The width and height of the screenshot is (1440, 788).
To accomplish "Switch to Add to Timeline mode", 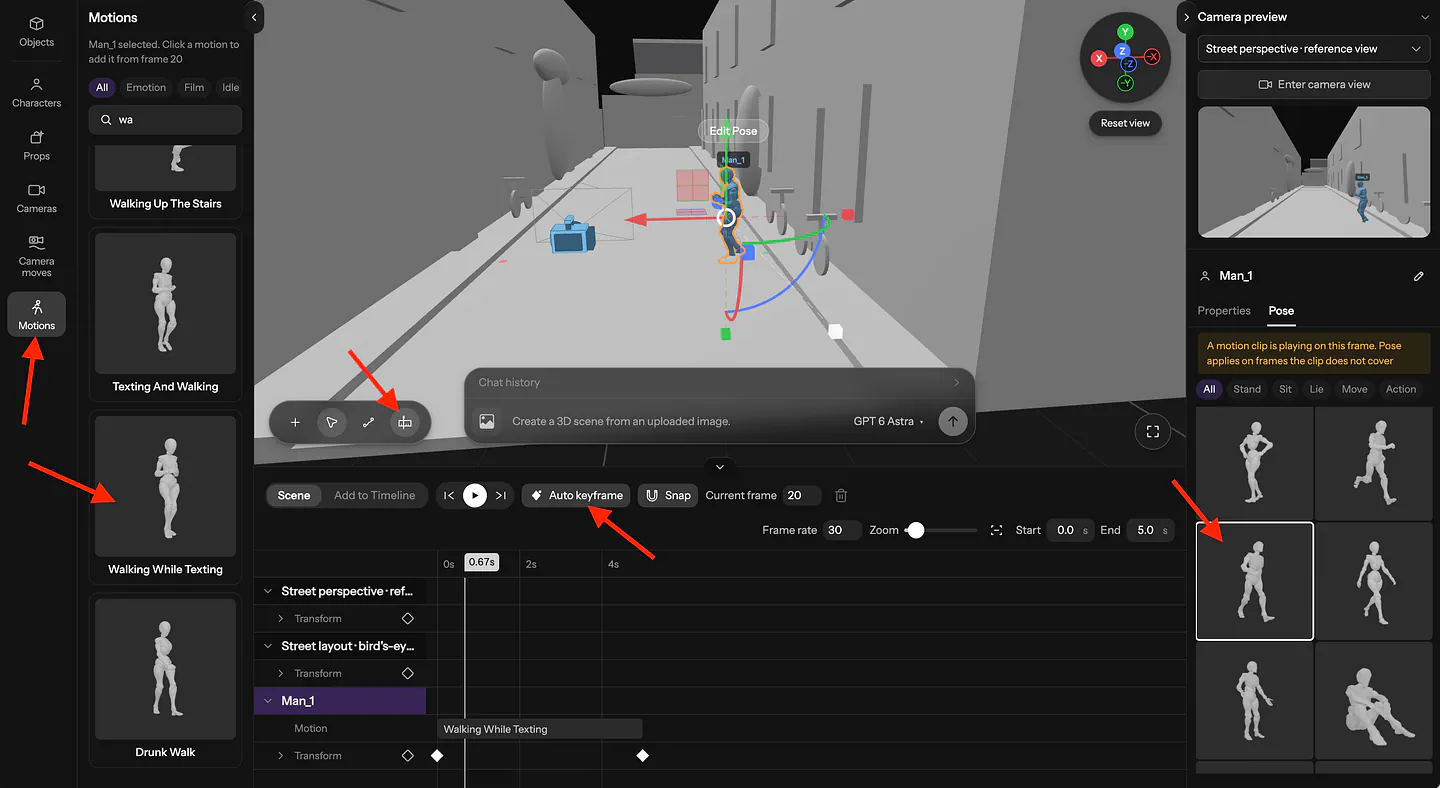I will coord(375,495).
